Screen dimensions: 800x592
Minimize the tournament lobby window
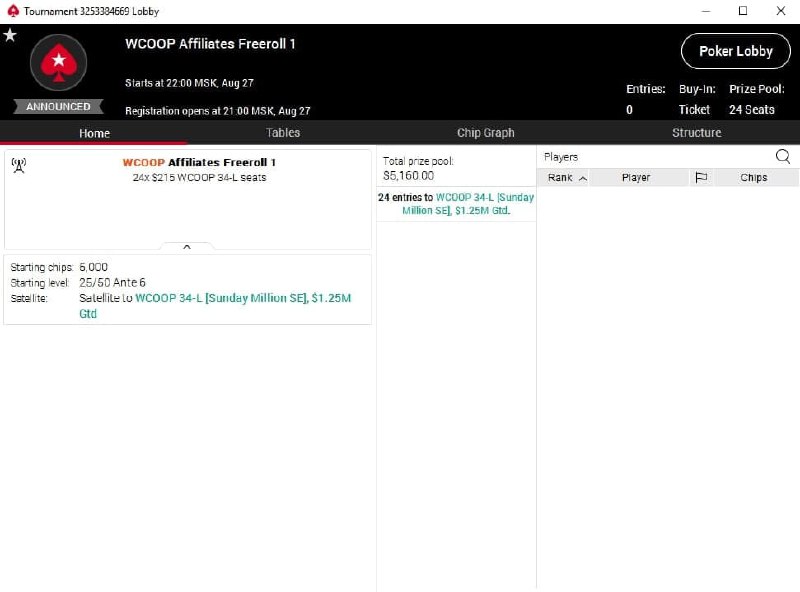(x=706, y=11)
